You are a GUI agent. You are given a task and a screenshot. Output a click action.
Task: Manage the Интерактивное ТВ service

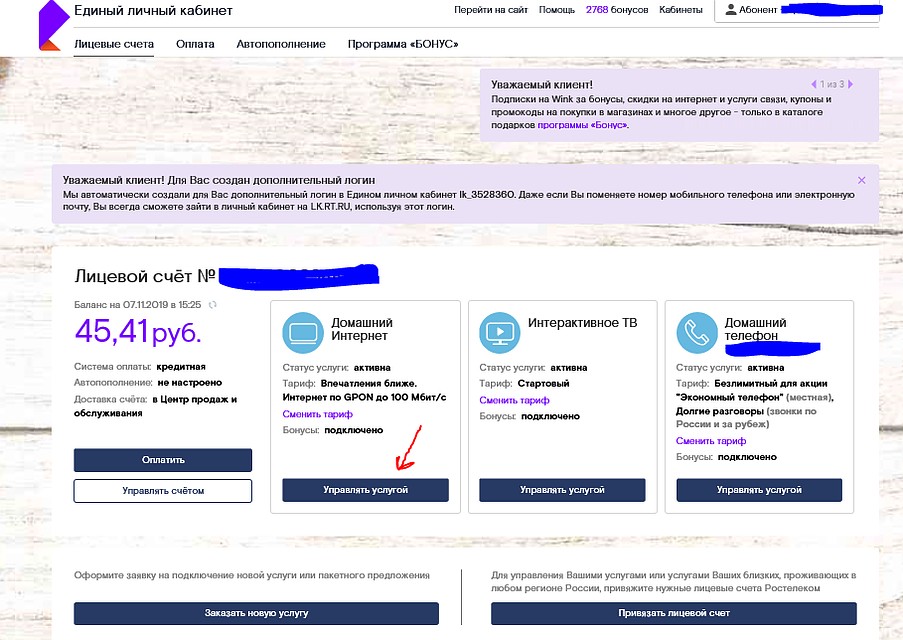coord(562,490)
